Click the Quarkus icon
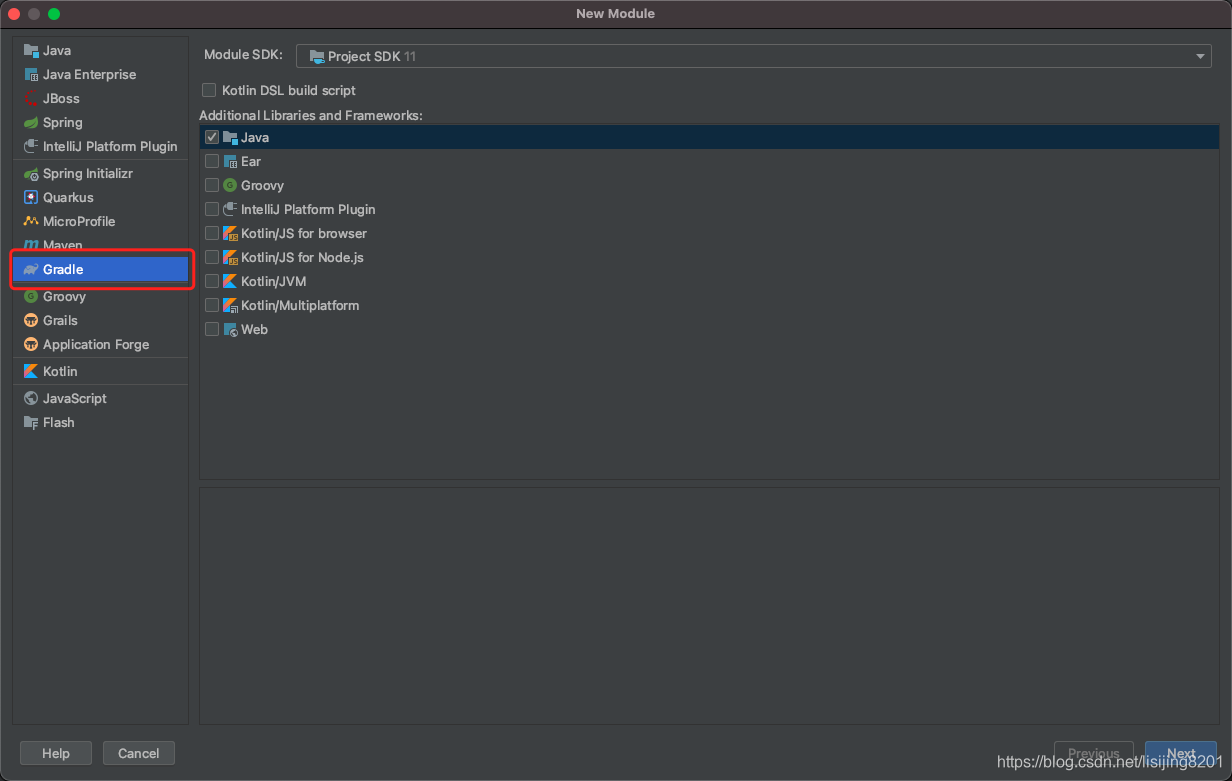Screen dimensions: 1232x781 pyautogui.click(x=31, y=197)
